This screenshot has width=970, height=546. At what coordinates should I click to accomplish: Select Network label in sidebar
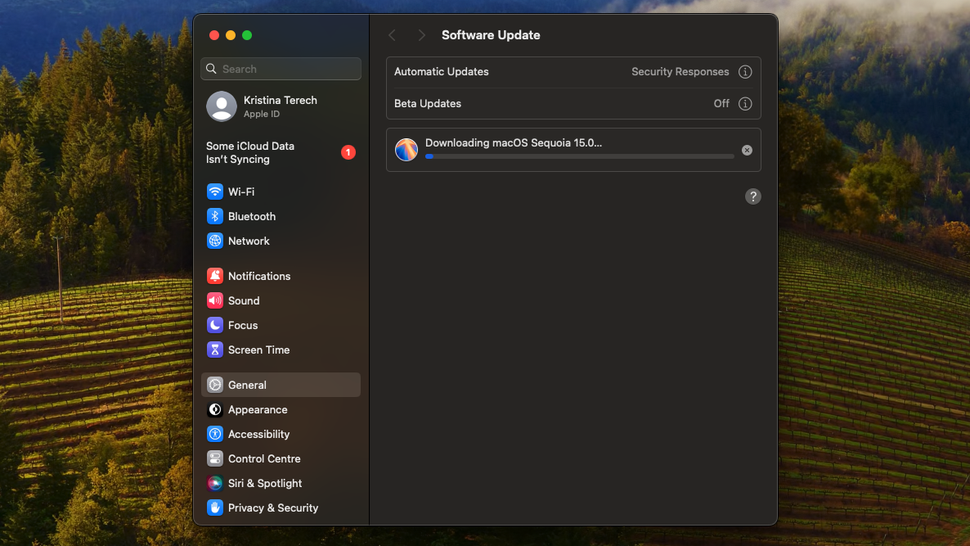click(249, 241)
